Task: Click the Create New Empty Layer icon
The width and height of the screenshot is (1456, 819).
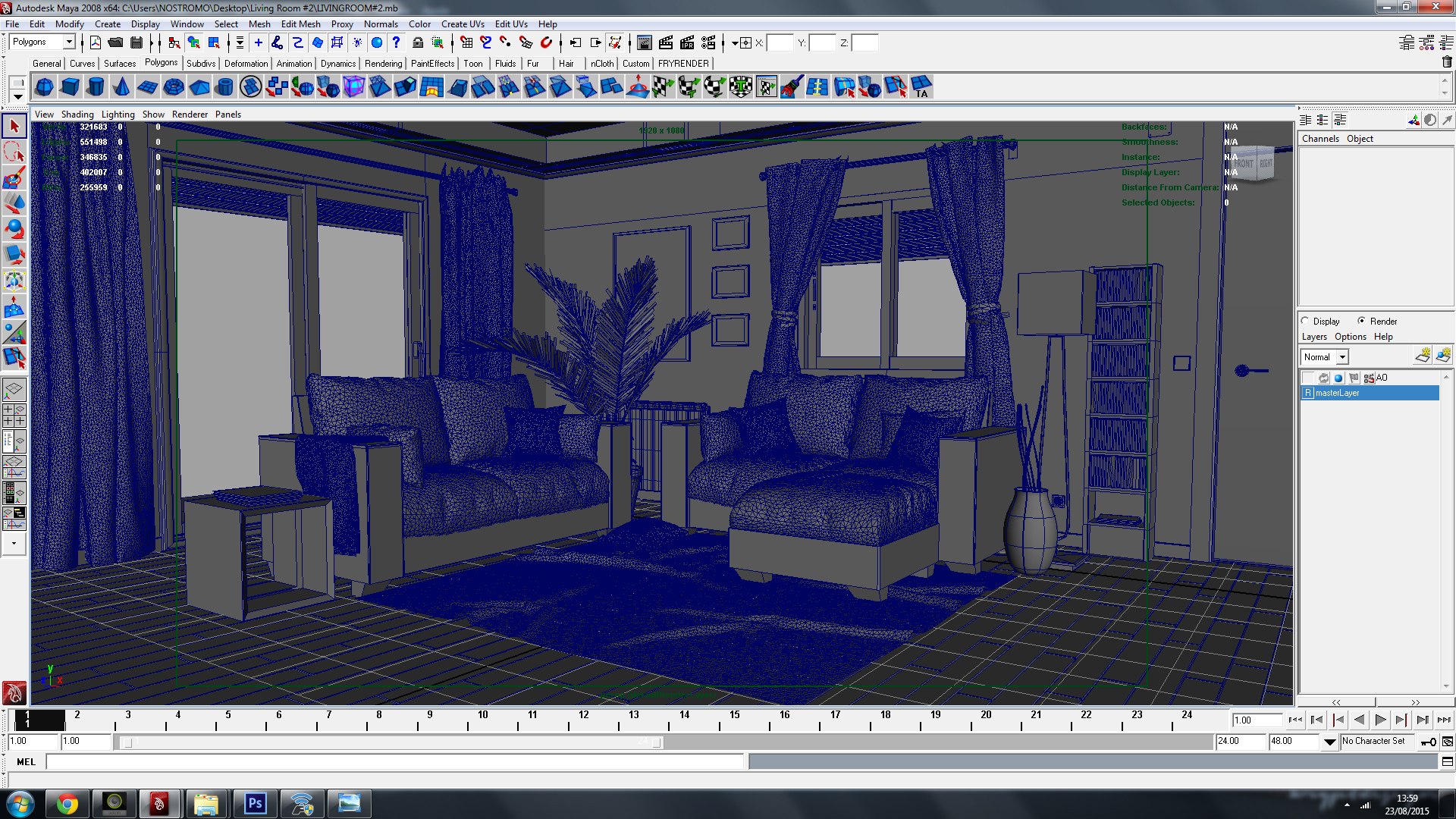Action: 1422,356
